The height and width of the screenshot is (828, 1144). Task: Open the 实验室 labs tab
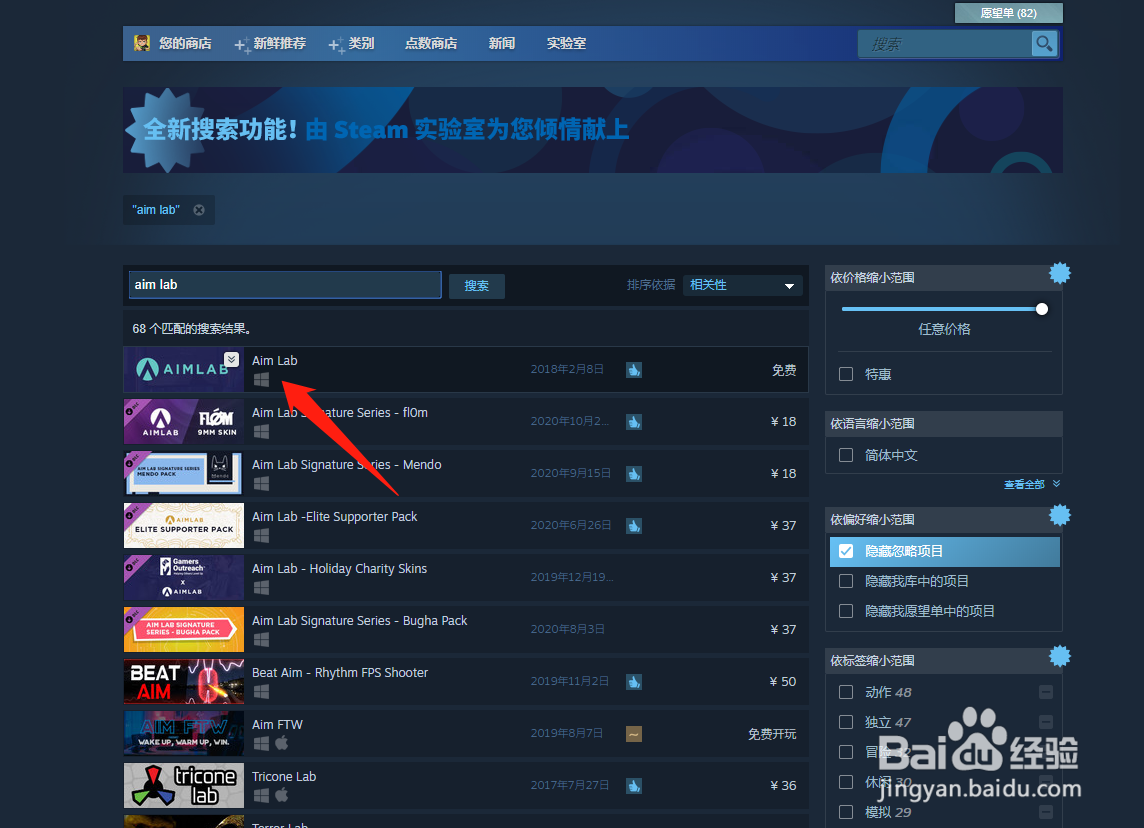(x=567, y=44)
